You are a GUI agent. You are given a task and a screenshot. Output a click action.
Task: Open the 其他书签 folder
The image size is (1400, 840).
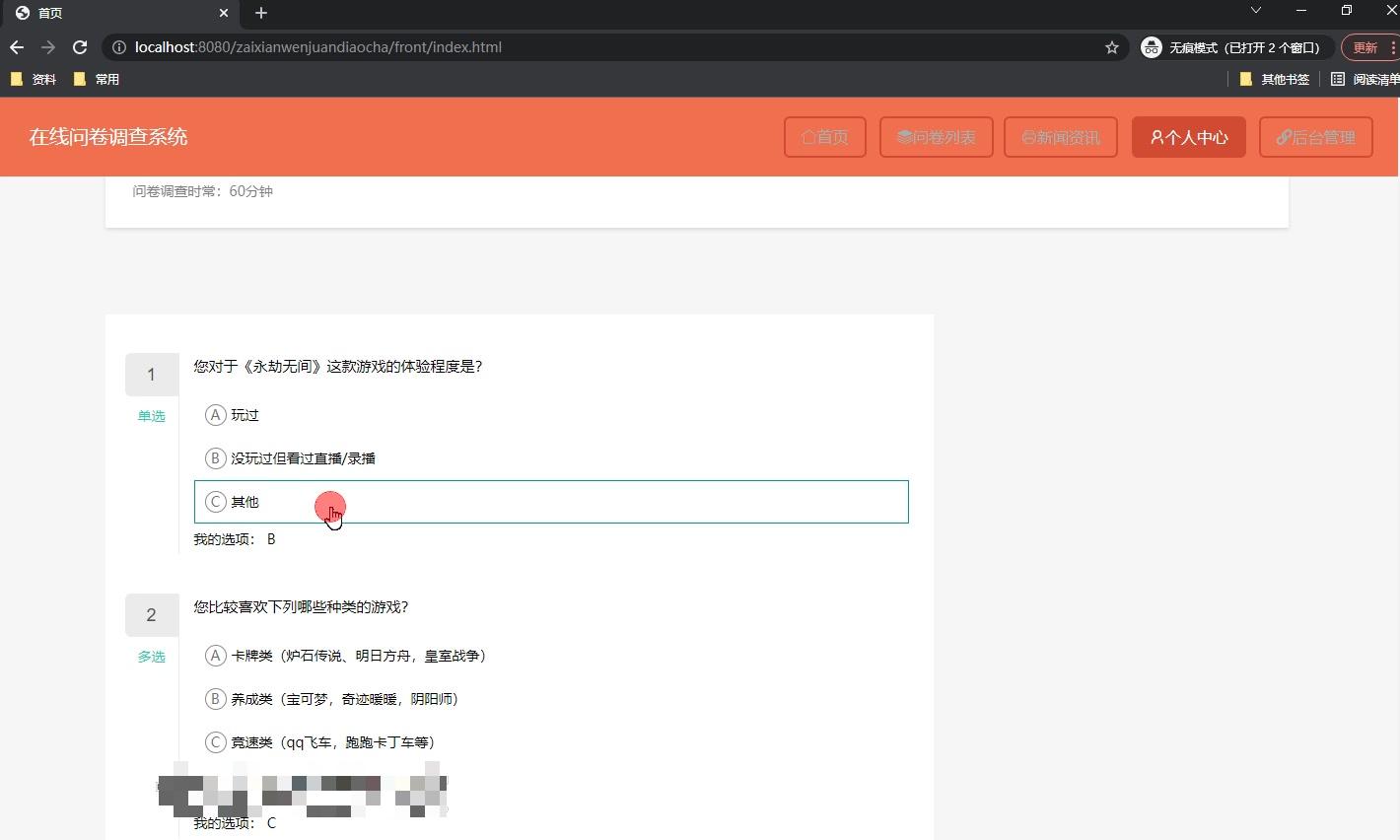[x=1275, y=79]
